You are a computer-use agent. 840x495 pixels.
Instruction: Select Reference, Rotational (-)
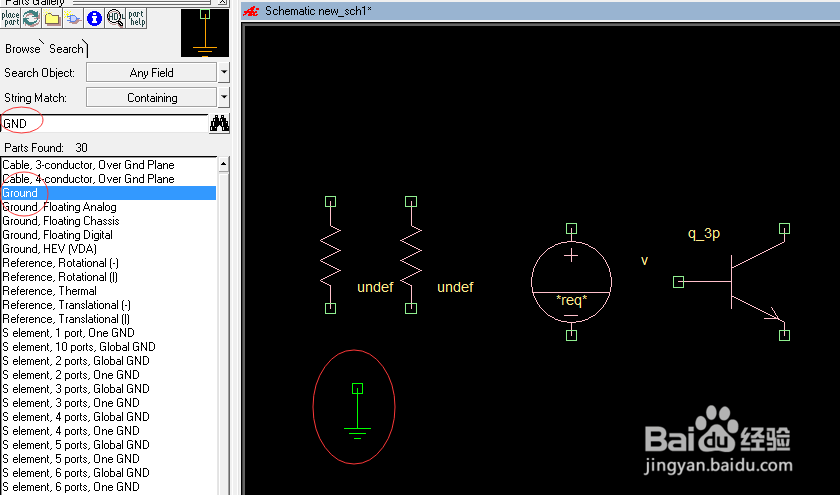point(109,263)
